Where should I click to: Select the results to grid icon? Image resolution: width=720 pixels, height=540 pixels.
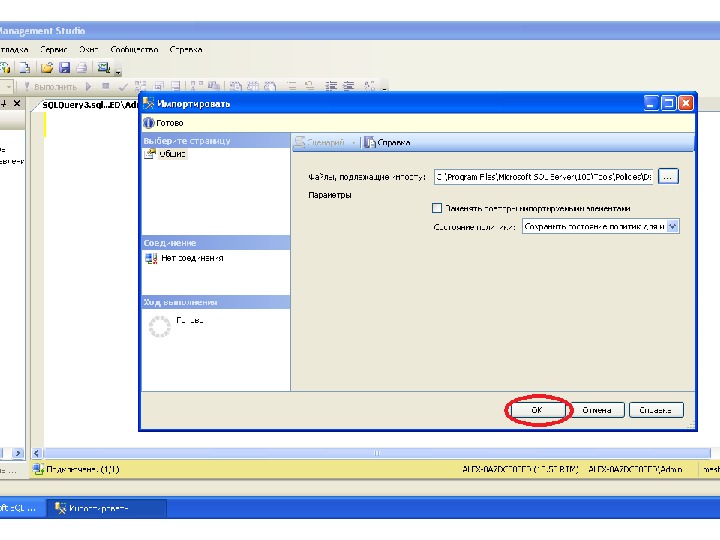(253, 86)
